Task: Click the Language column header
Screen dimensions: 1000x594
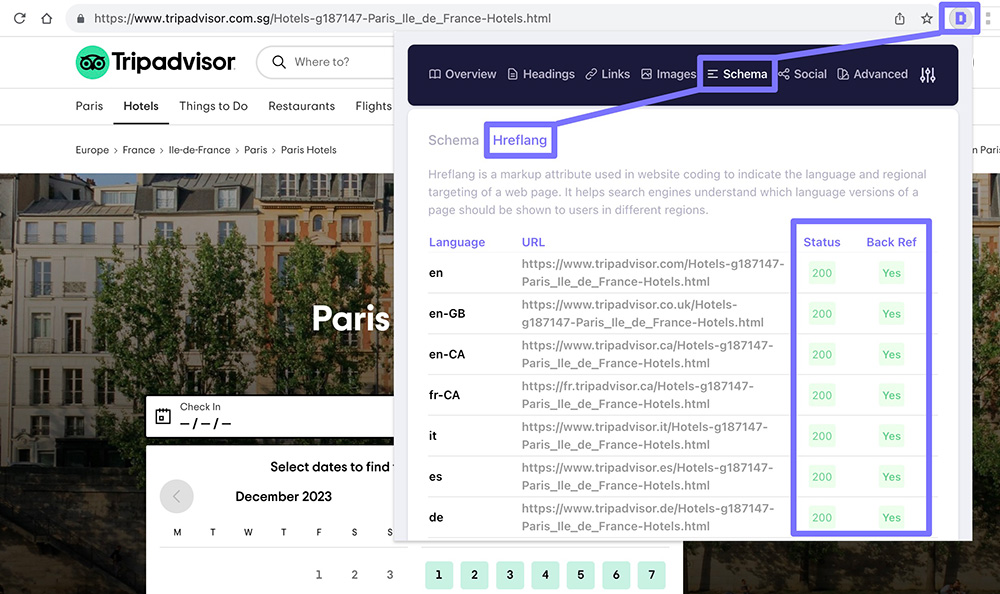Action: (x=457, y=242)
